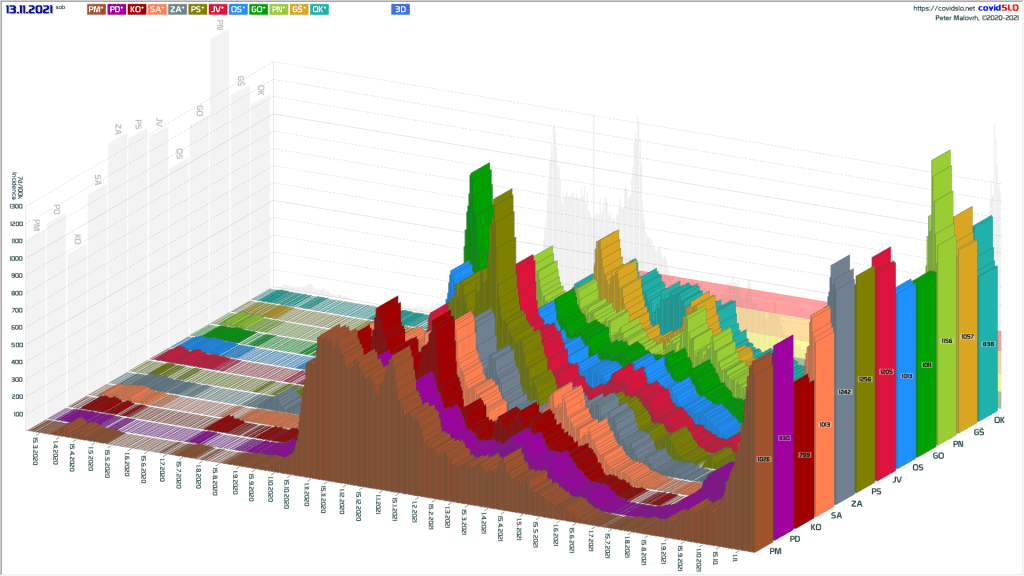Toggle the PS region series
The image size is (1024, 576).
point(198,9)
